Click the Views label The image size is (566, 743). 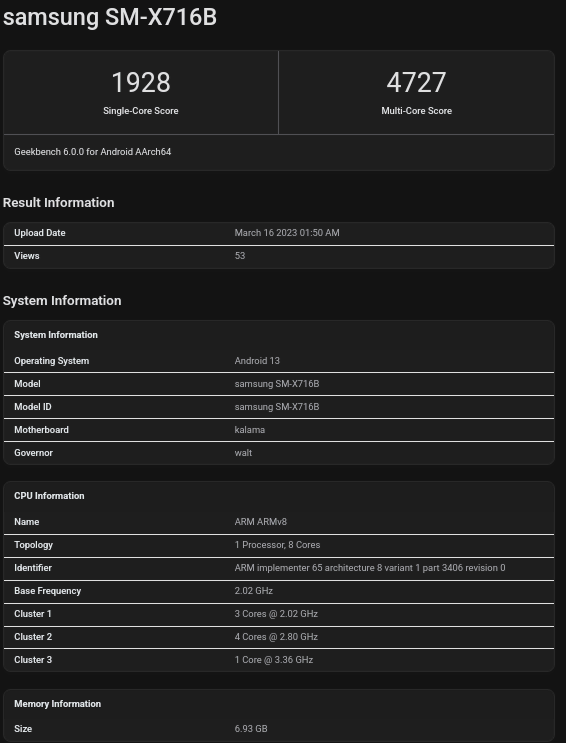point(27,256)
